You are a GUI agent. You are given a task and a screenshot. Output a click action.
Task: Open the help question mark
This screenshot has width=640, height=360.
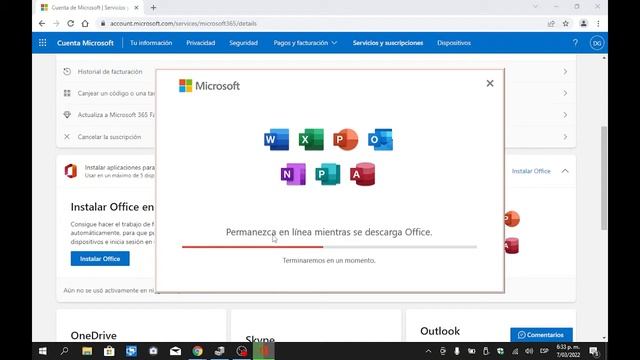[575, 43]
